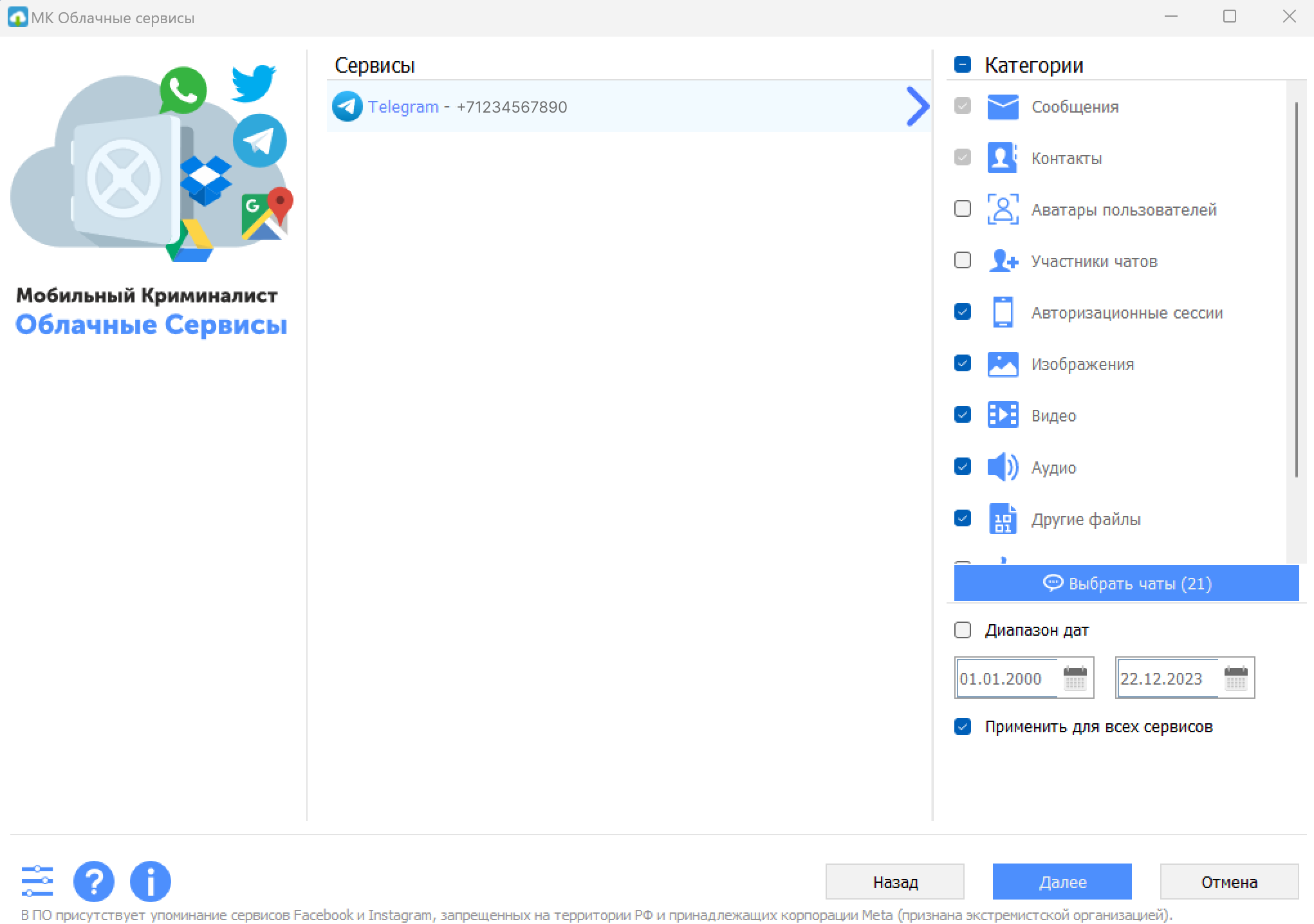Click the Images category picture icon
This screenshot has width=1314, height=924.
1003,364
